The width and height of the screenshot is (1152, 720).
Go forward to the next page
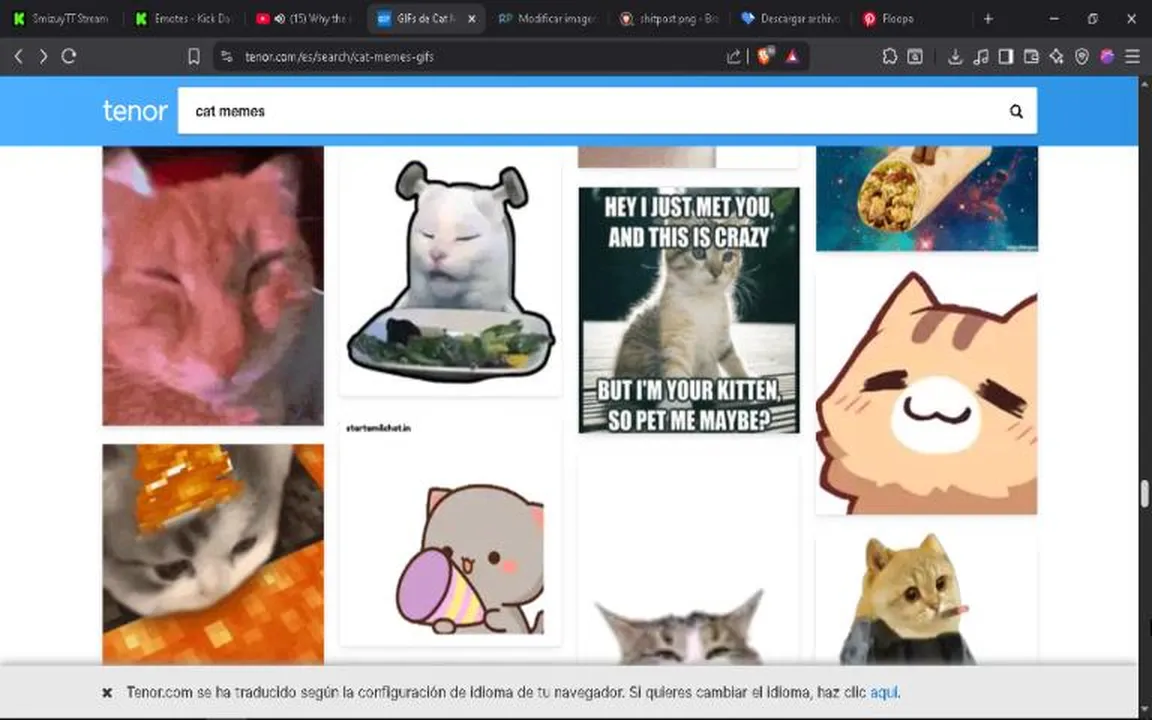(x=43, y=57)
